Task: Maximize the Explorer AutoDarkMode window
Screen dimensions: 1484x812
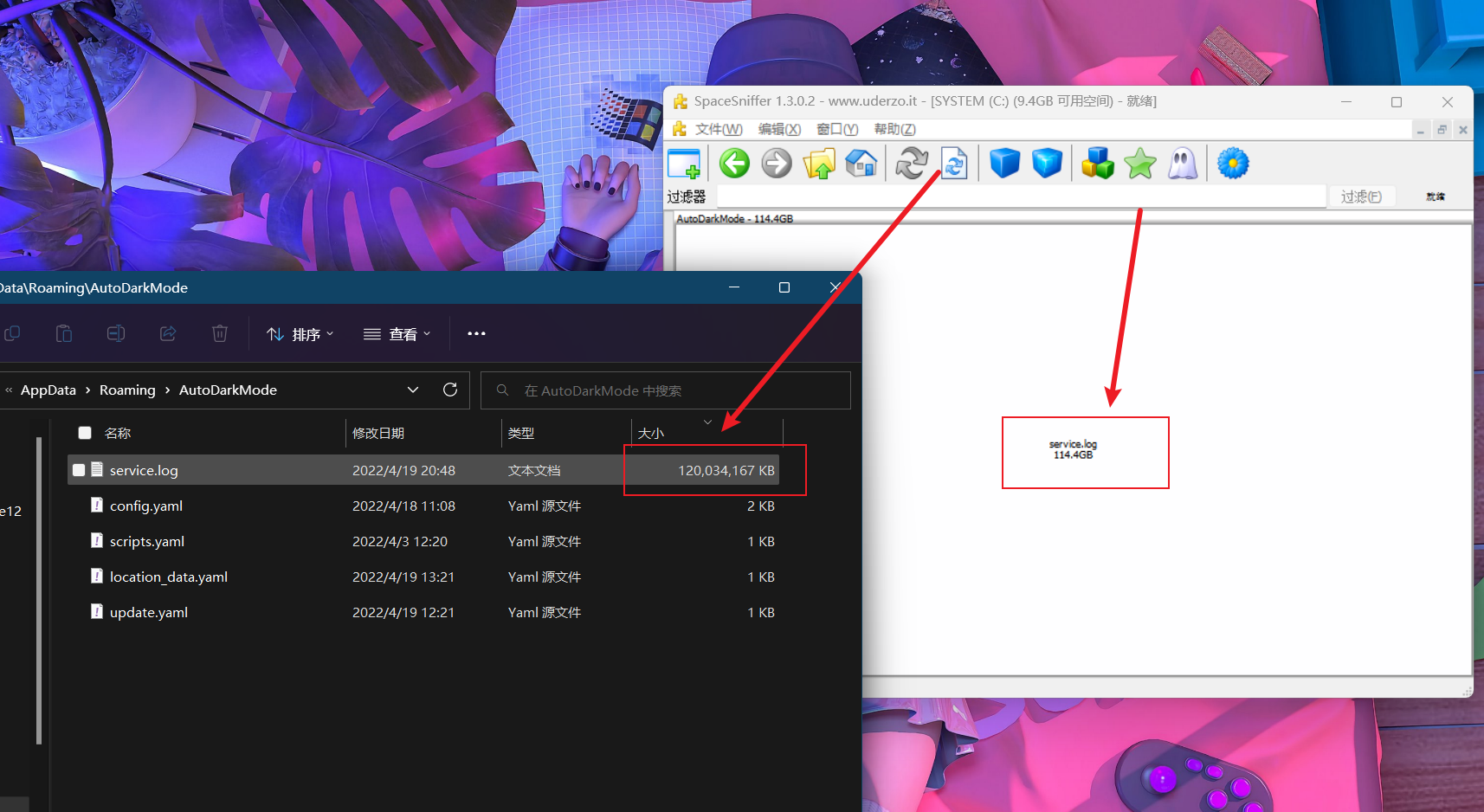Action: 784,287
